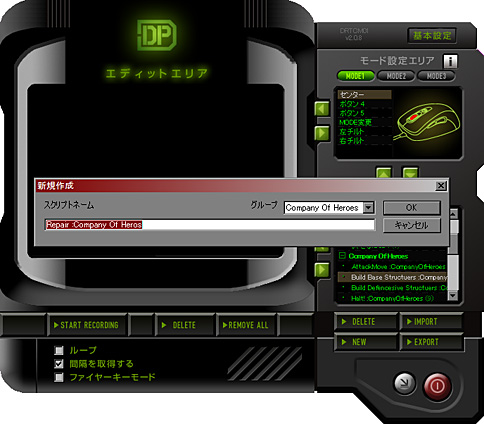This screenshot has height=424, width=484.
Task: Switch to the MODE3 tab
Action: 436,76
